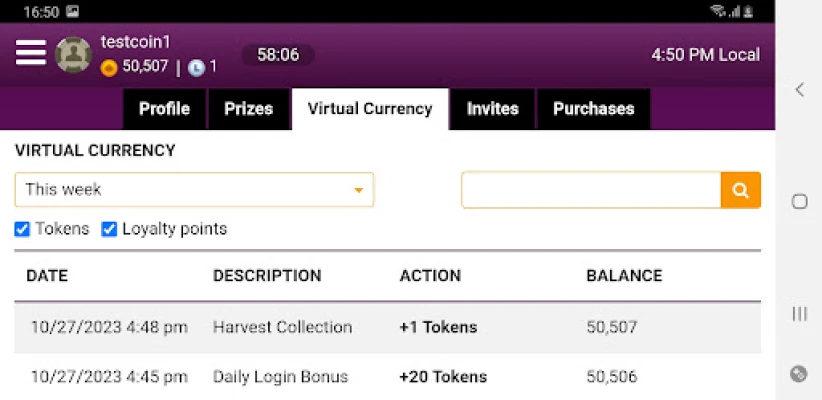Tap the Android back chevron
822x400 pixels.
pos(799,90)
